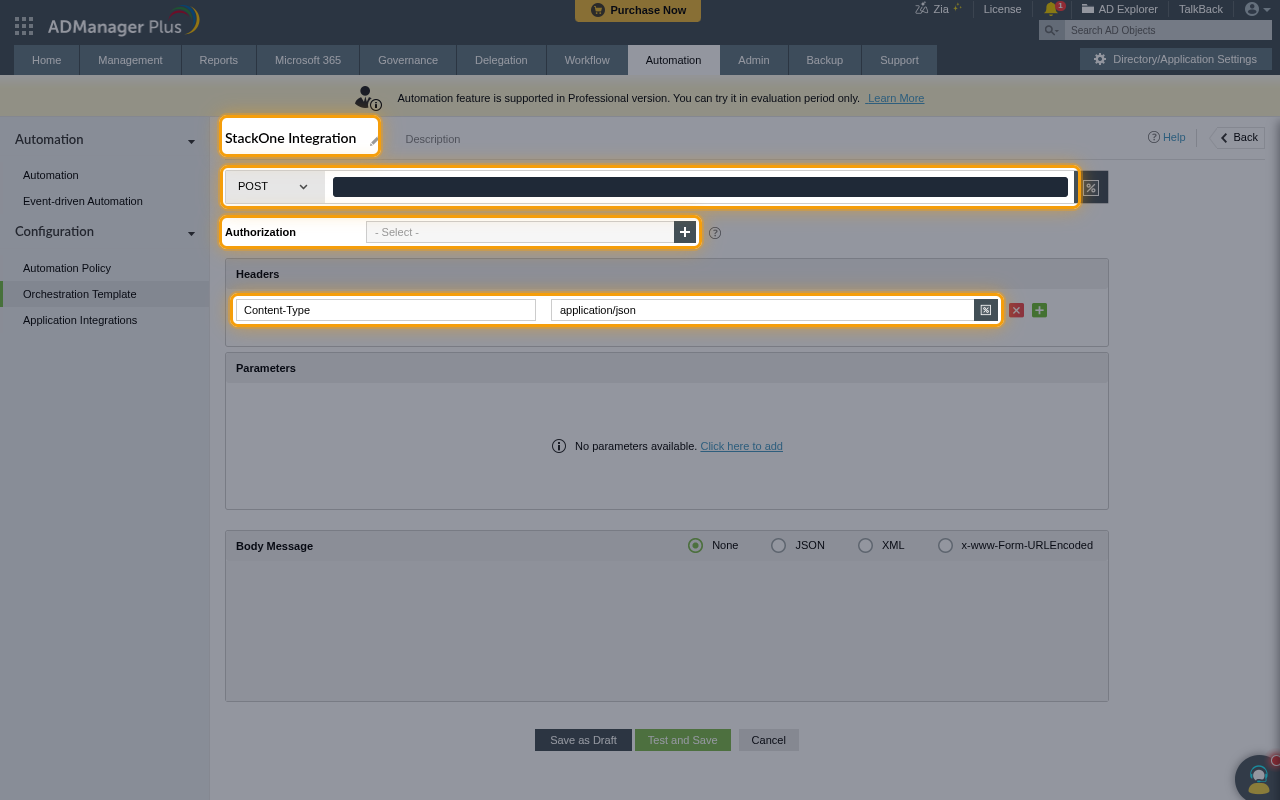Add a new authorization with plus
This screenshot has width=1280, height=800.
[685, 232]
